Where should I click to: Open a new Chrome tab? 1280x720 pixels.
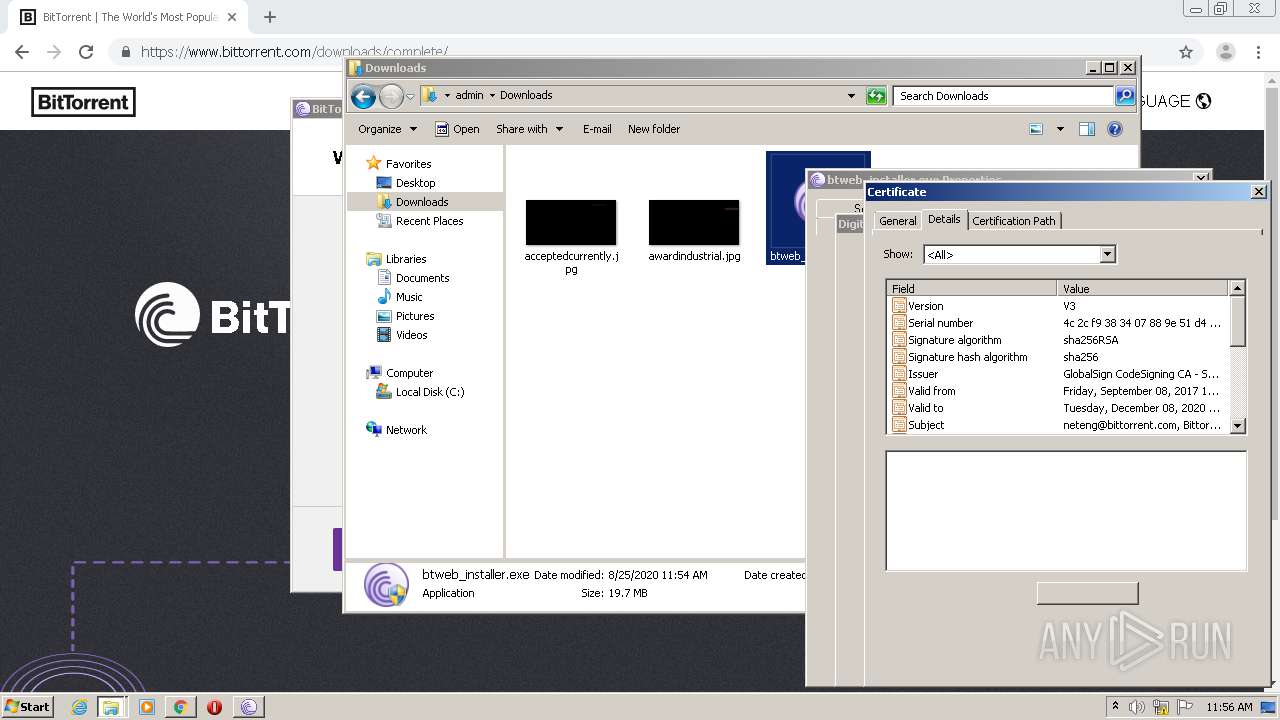pos(269,17)
